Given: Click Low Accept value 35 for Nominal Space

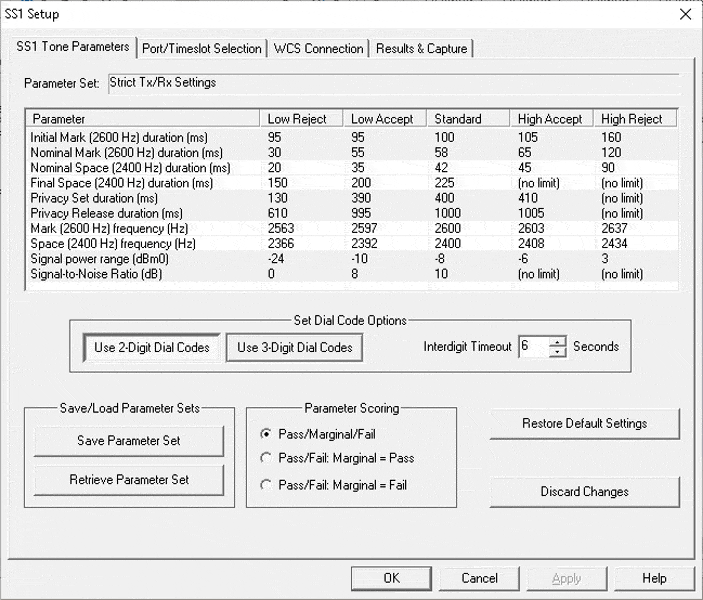Looking at the screenshot, I should click(x=358, y=168).
